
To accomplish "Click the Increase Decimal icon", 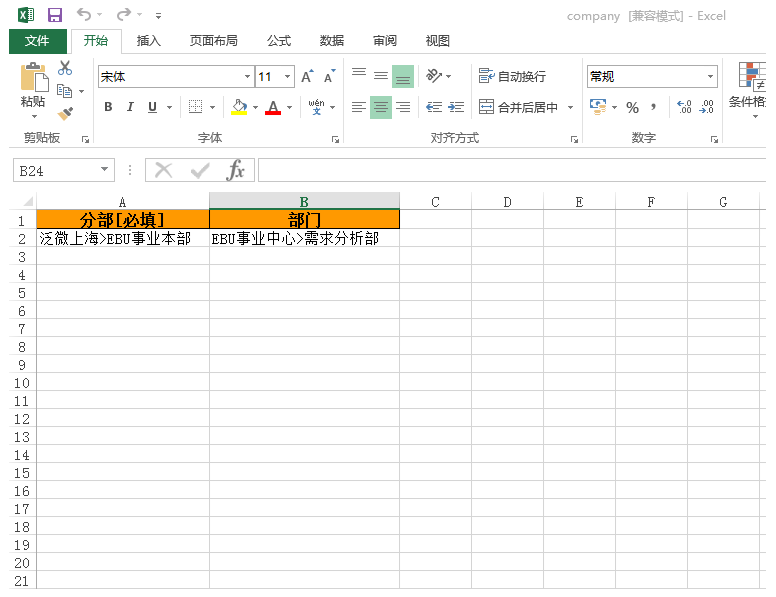I will point(684,107).
